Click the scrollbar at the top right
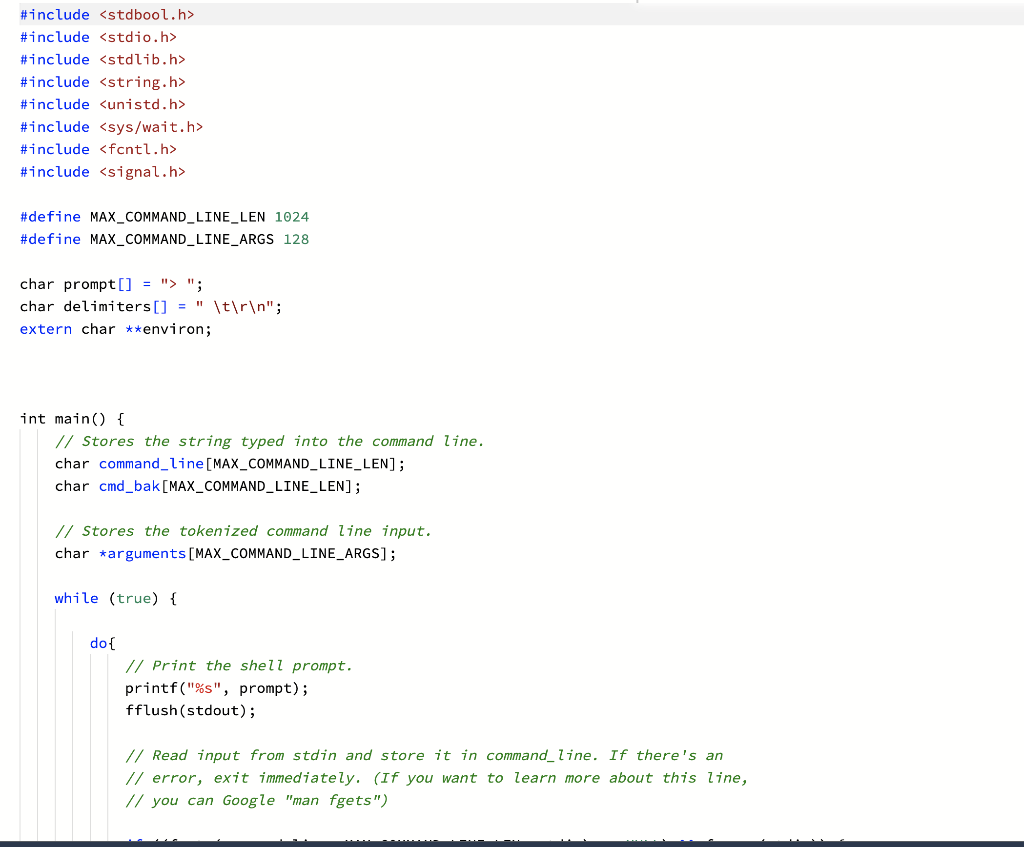The image size is (1024, 847). pos(628,5)
